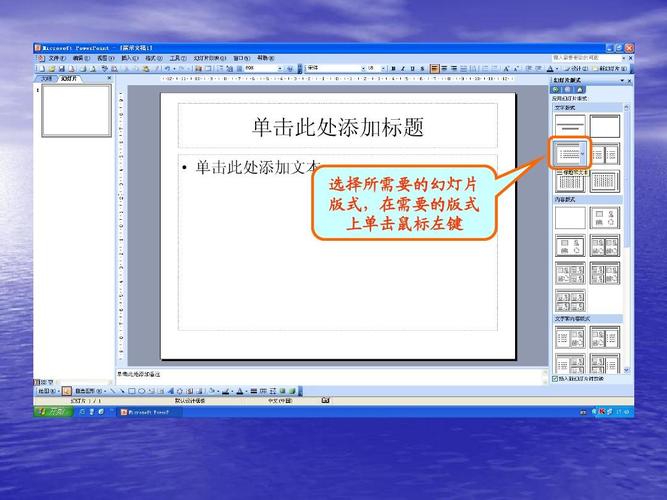The image size is (667, 500).
Task: Toggle text Shadow button
Action: pos(422,69)
